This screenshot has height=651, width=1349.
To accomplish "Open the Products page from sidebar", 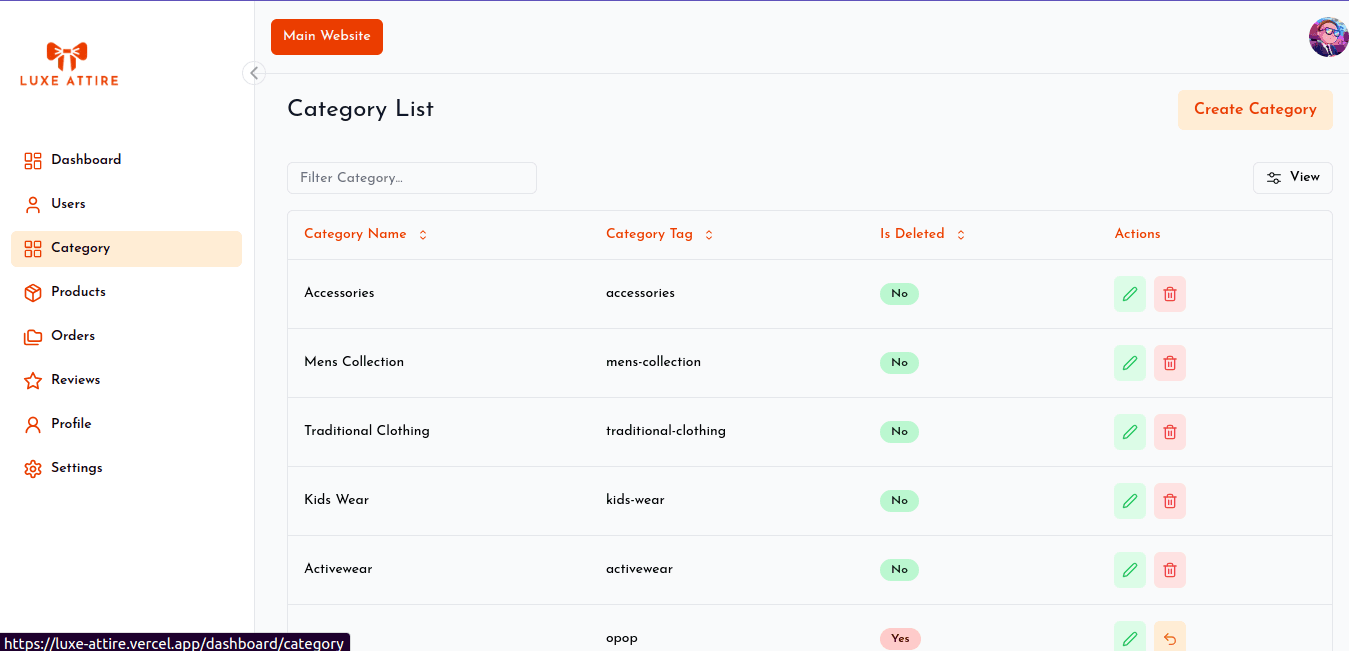I will point(78,292).
